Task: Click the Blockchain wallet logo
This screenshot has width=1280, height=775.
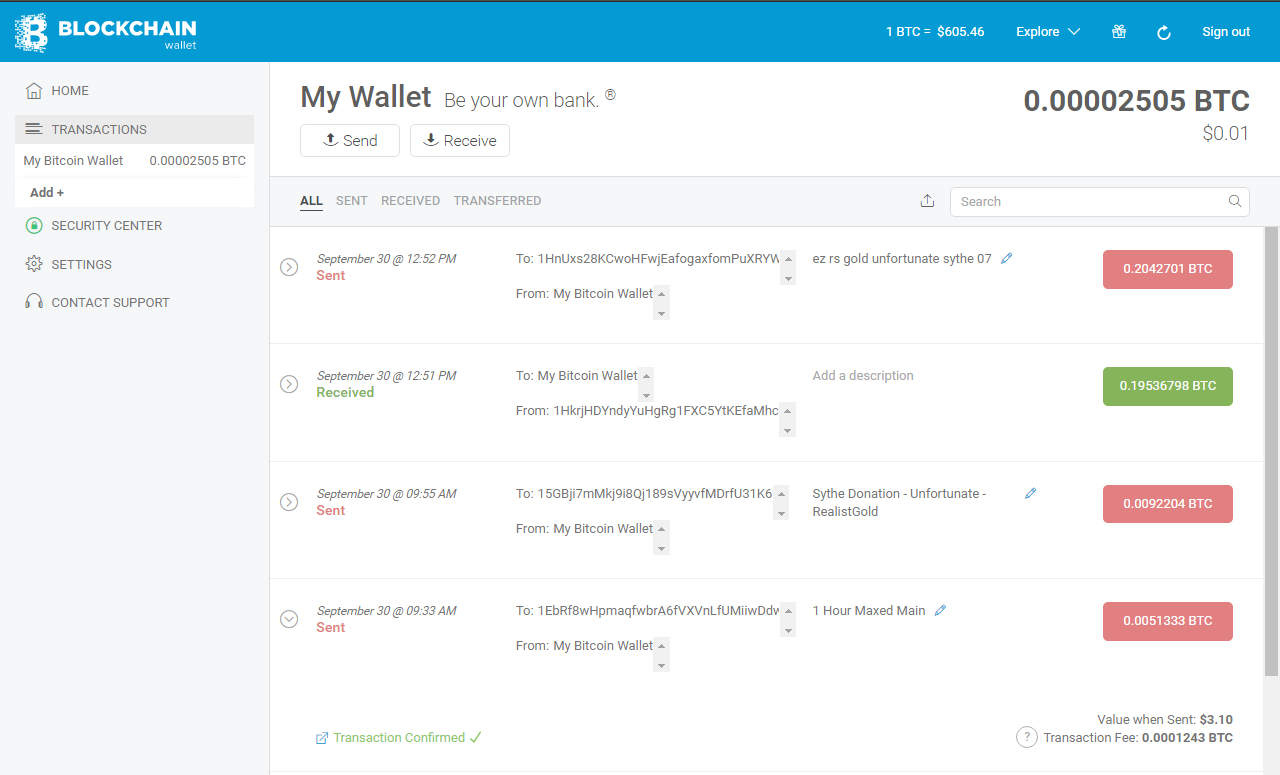Action: pos(105,32)
